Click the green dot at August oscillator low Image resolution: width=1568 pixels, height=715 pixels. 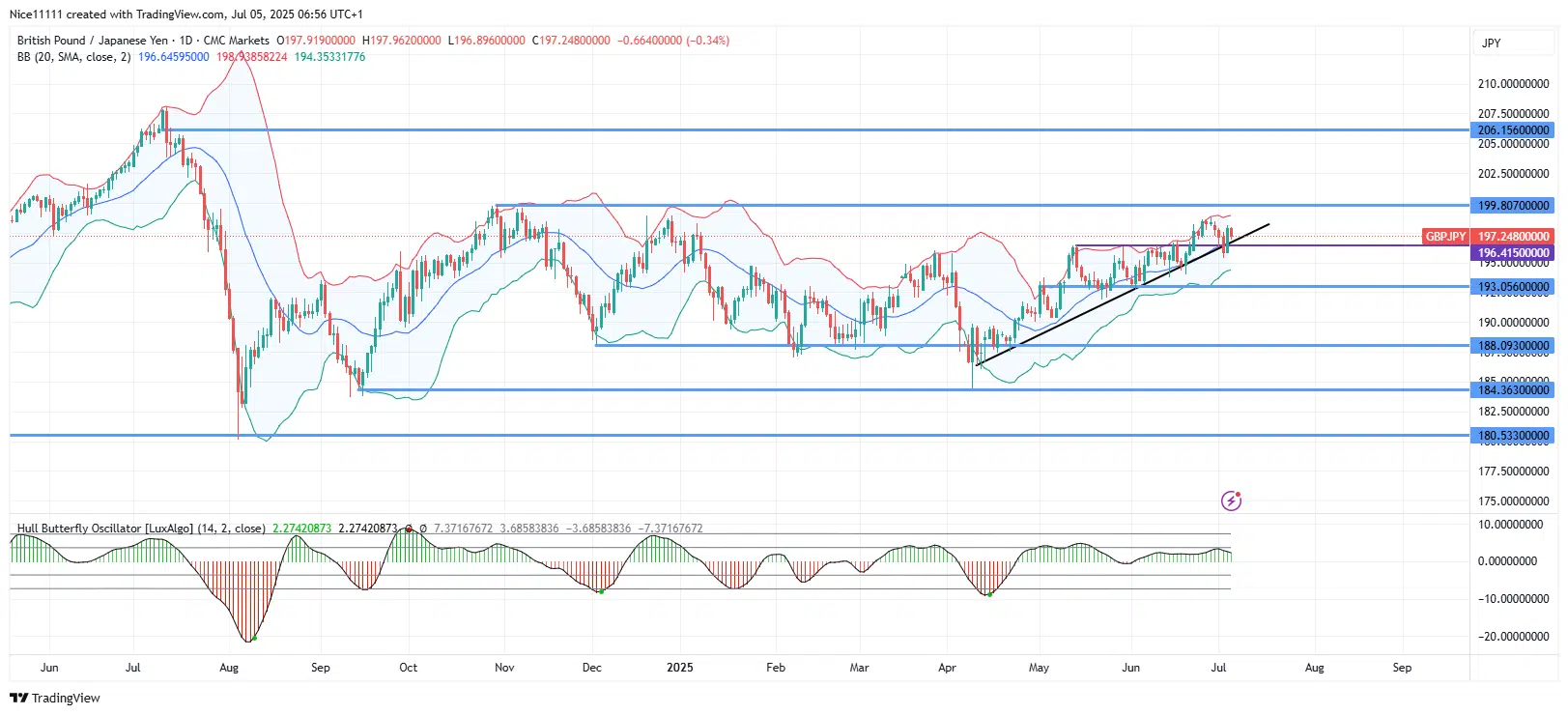(254, 638)
